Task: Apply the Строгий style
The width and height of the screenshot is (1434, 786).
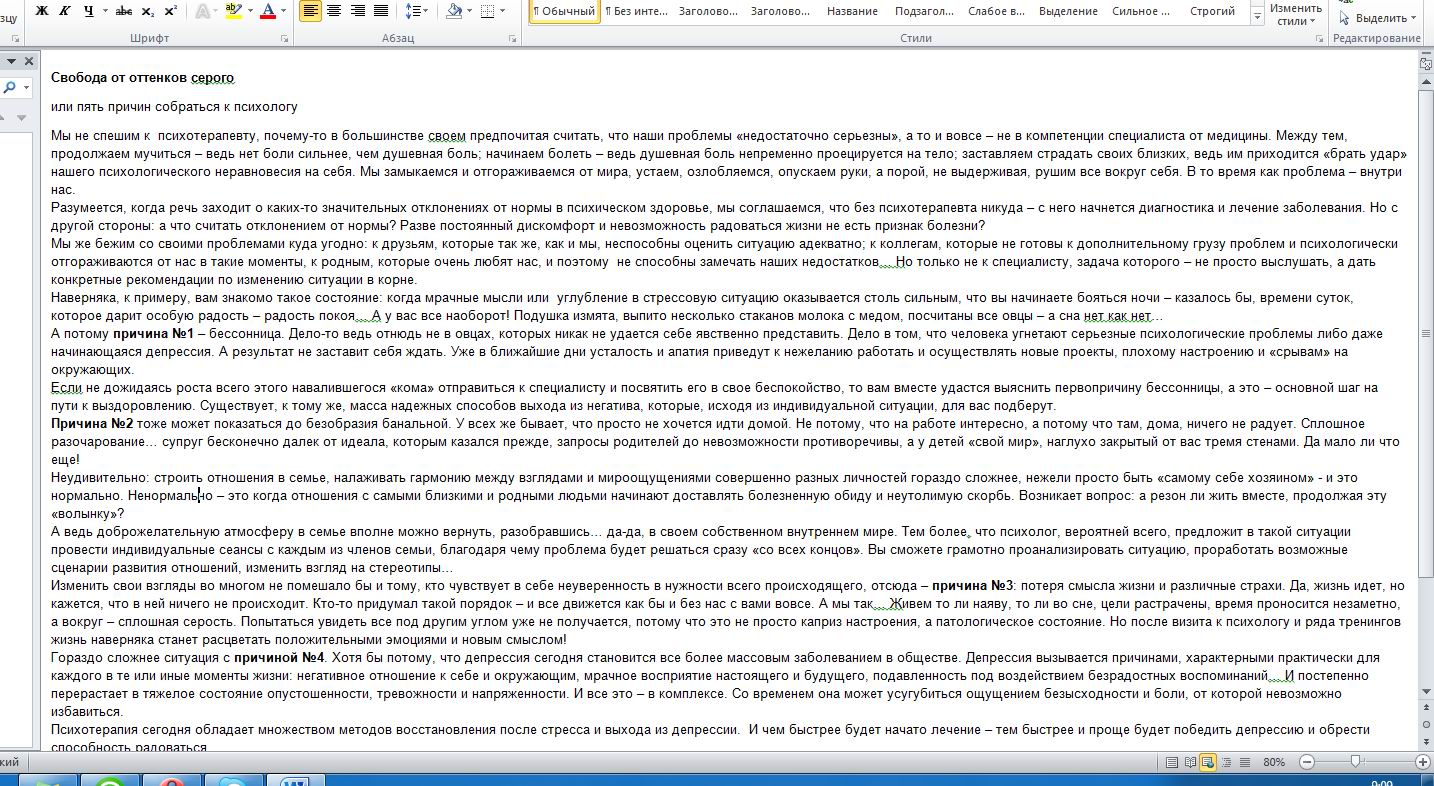Action: point(1212,11)
